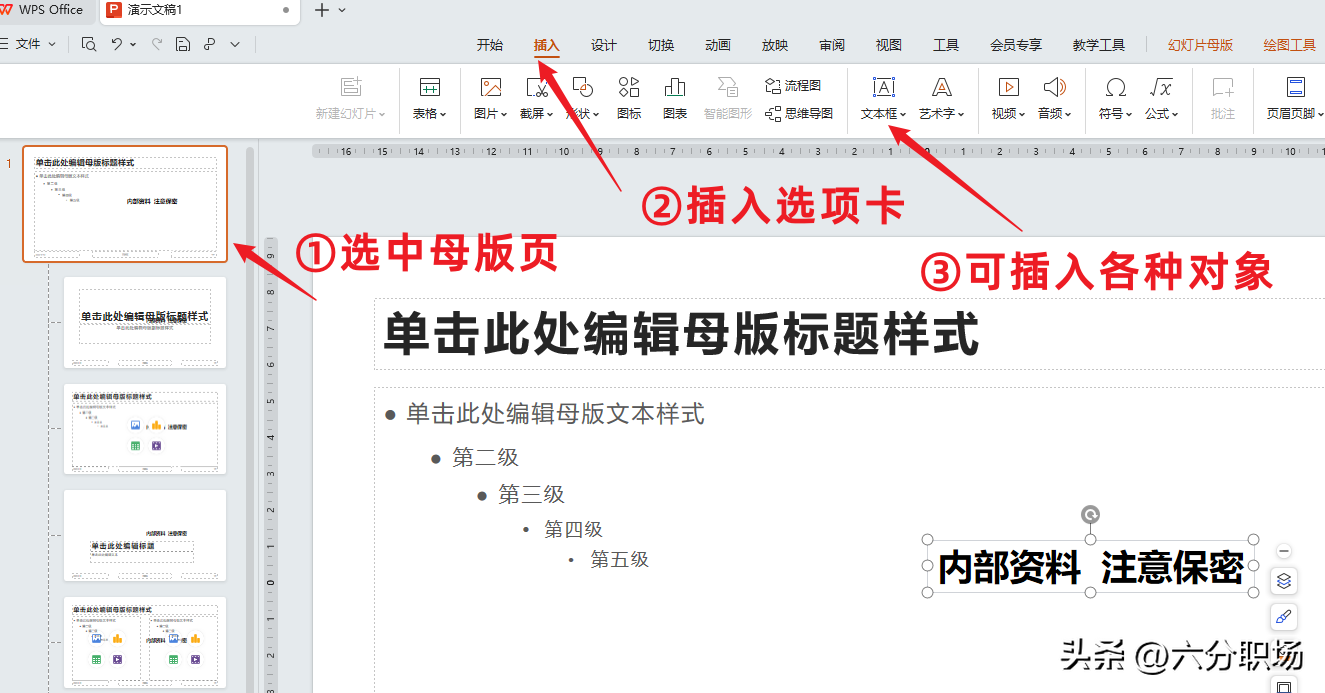Open the 文件 menu dropdown arrow
Image resolution: width=1325 pixels, height=693 pixels.
(x=52, y=44)
